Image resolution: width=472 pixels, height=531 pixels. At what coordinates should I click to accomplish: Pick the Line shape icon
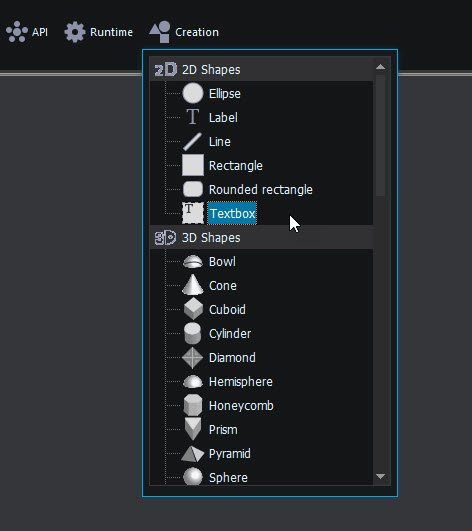[x=193, y=141]
